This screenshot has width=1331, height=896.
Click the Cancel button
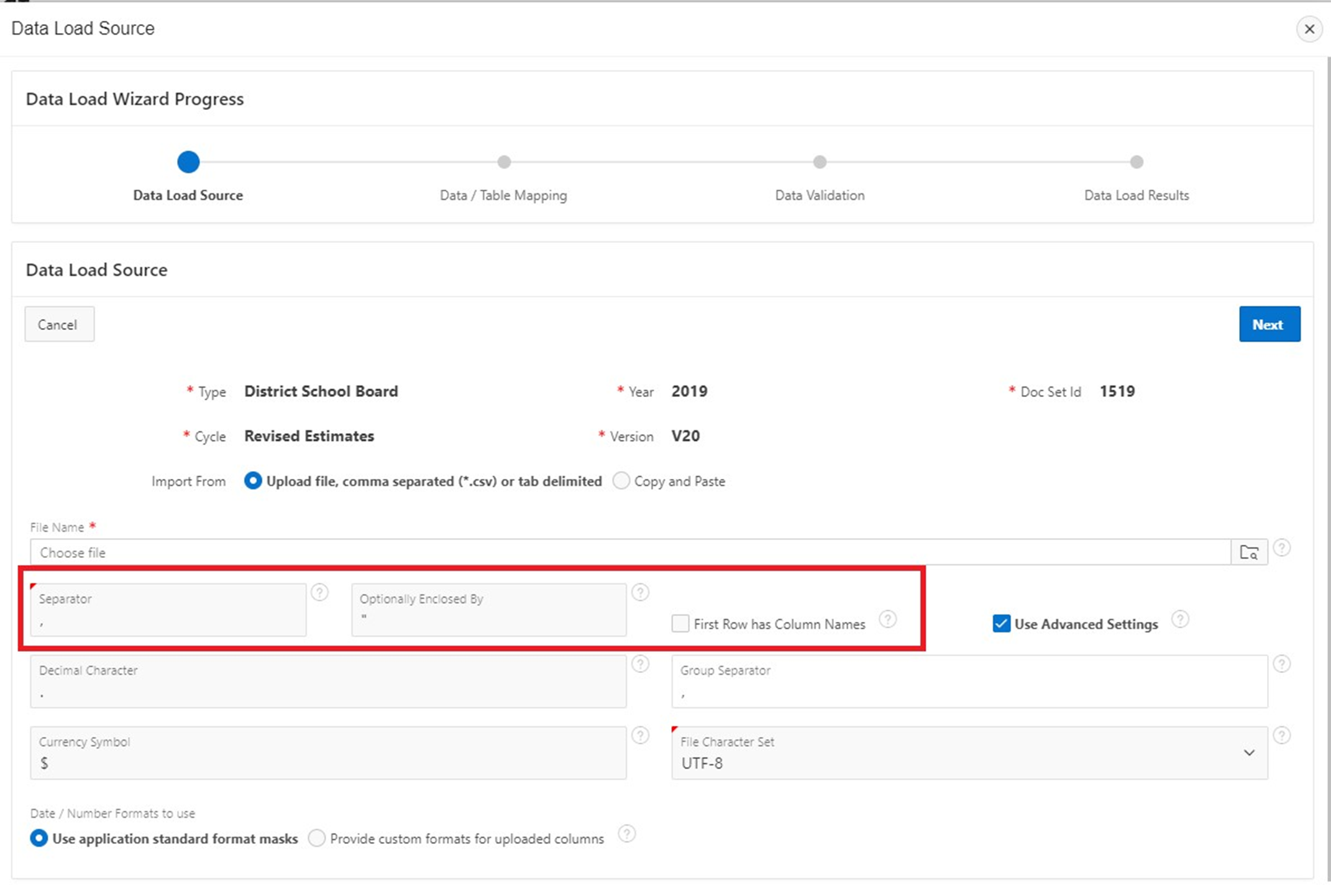pos(59,324)
